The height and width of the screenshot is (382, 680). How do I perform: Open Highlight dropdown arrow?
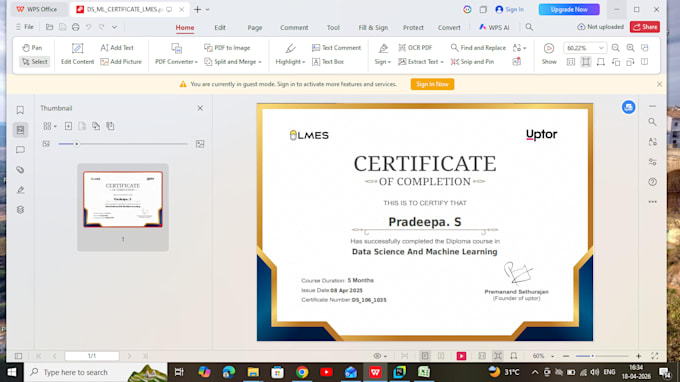pyautogui.click(x=304, y=62)
